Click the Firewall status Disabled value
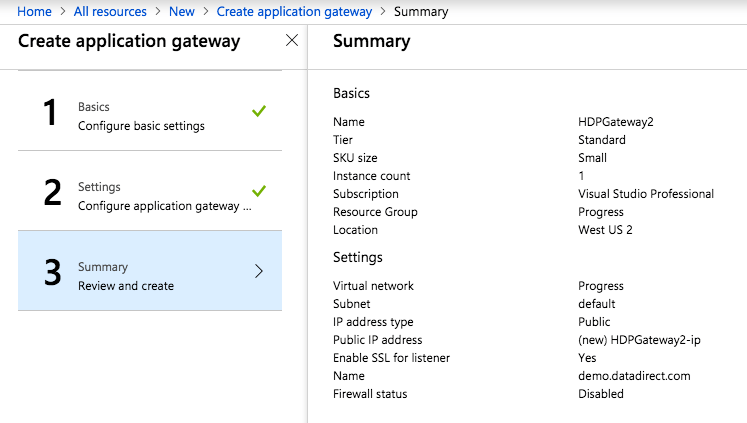The width and height of the screenshot is (747, 423). 601,394
